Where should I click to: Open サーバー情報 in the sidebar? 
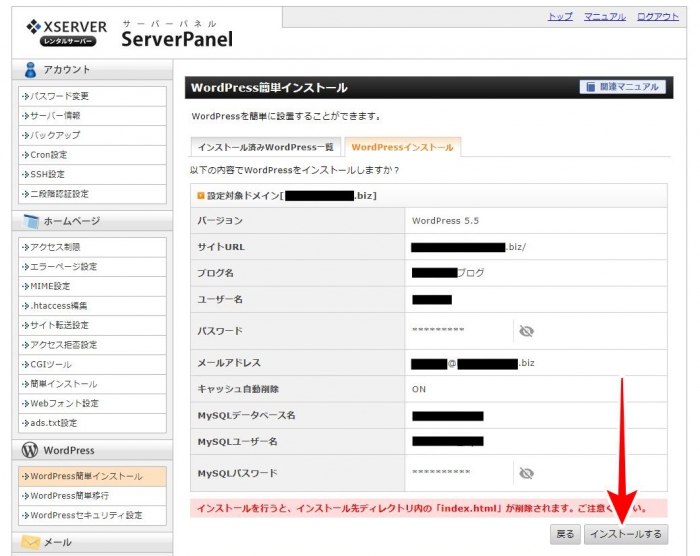pyautogui.click(x=92, y=116)
